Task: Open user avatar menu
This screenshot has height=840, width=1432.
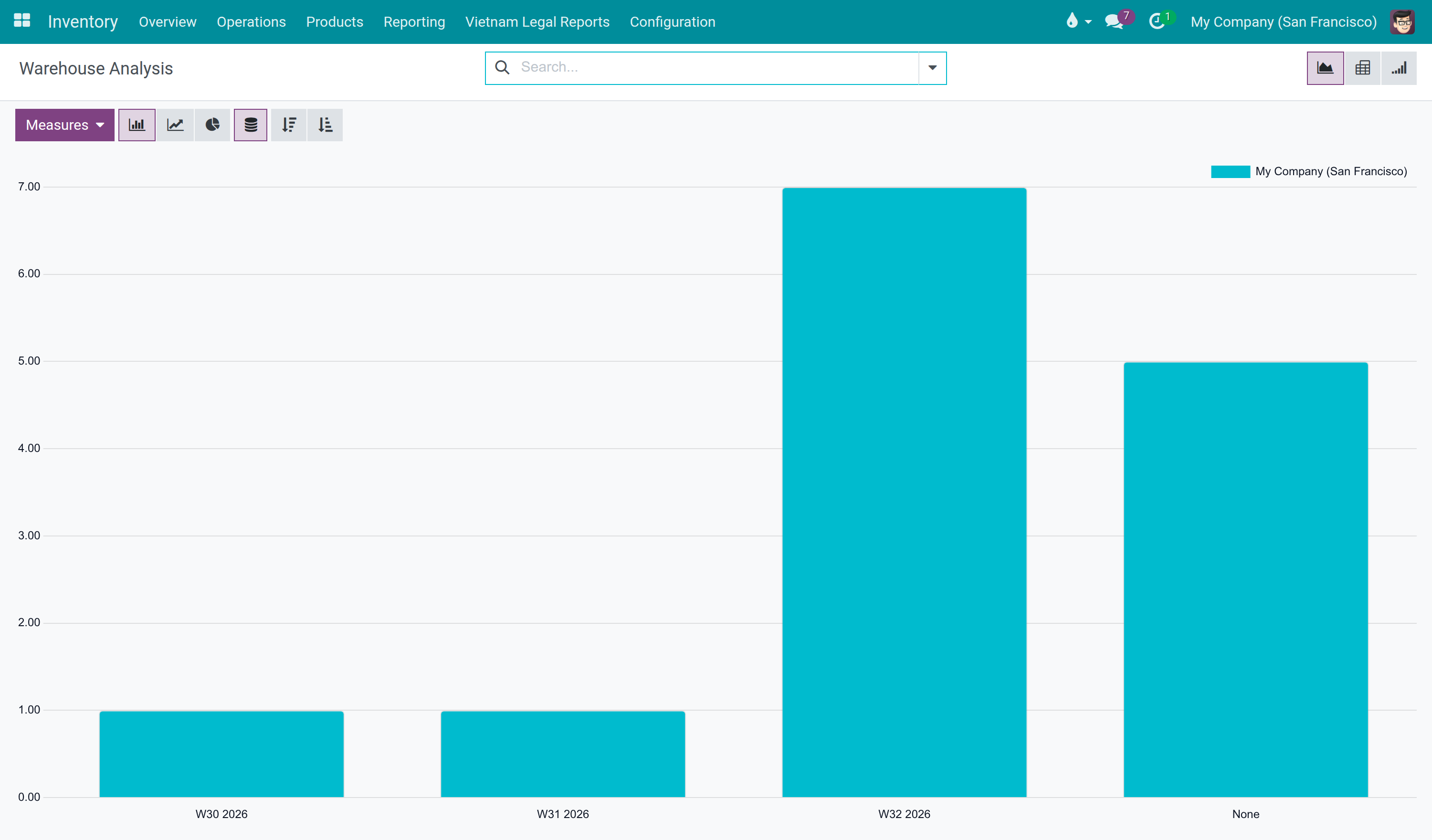Action: point(1402,21)
